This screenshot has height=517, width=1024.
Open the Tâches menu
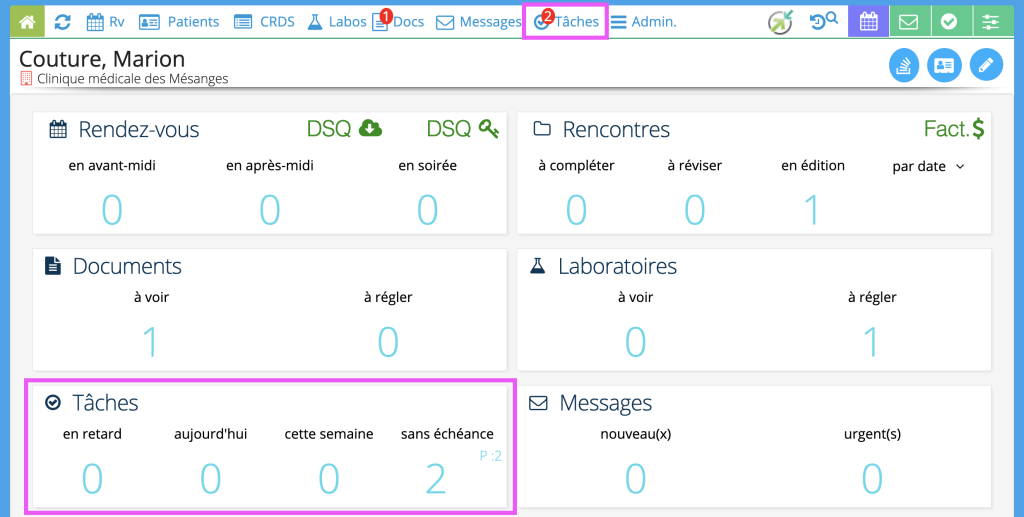click(566, 22)
